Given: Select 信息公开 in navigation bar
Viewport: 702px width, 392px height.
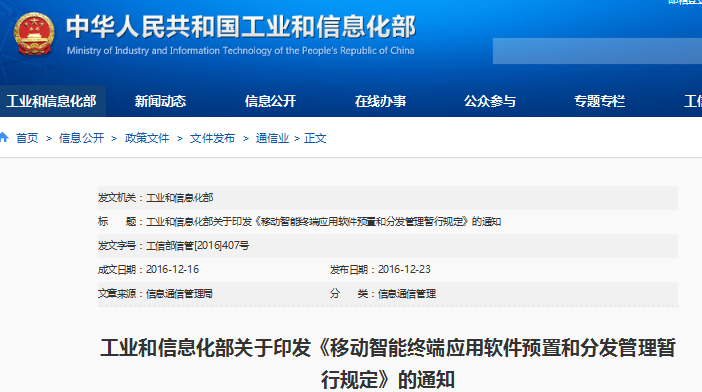Looking at the screenshot, I should click(x=270, y=101).
